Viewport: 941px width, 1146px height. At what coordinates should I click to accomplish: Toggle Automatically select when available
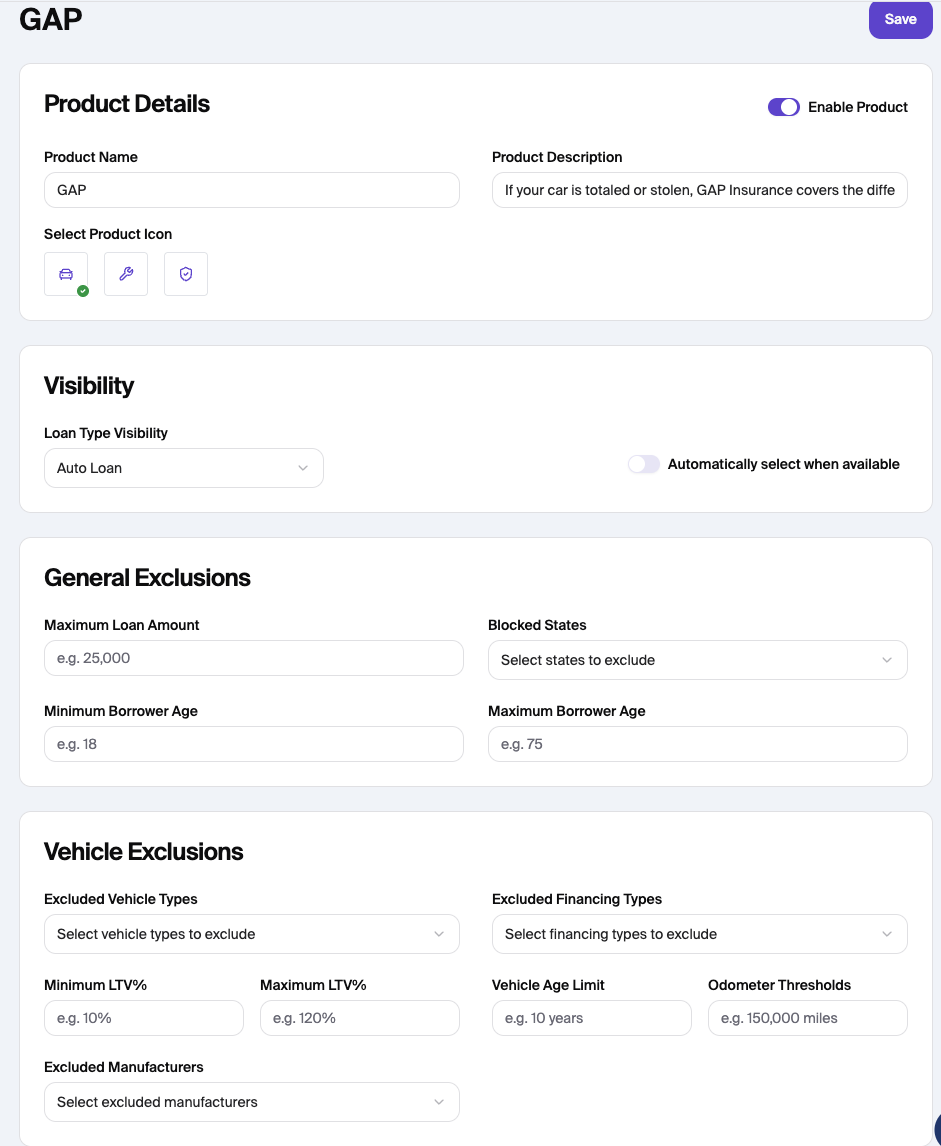point(643,464)
